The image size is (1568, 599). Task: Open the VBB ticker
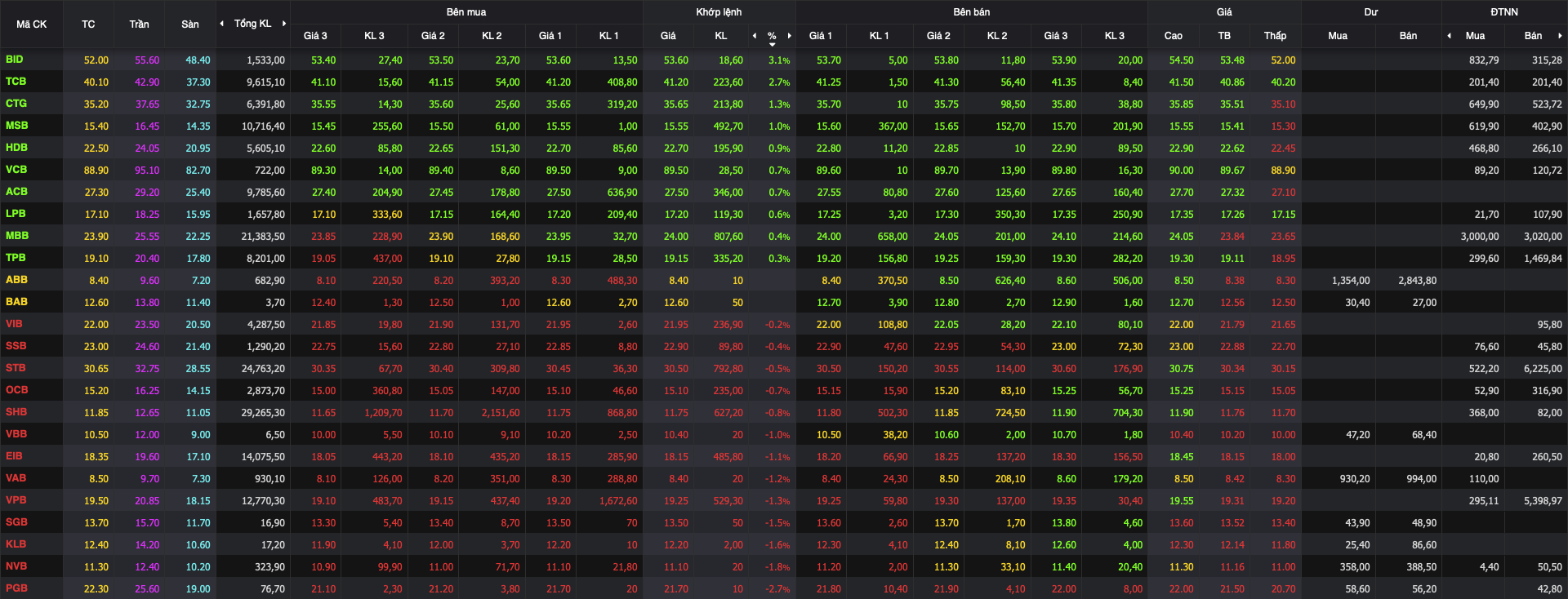pos(16,434)
